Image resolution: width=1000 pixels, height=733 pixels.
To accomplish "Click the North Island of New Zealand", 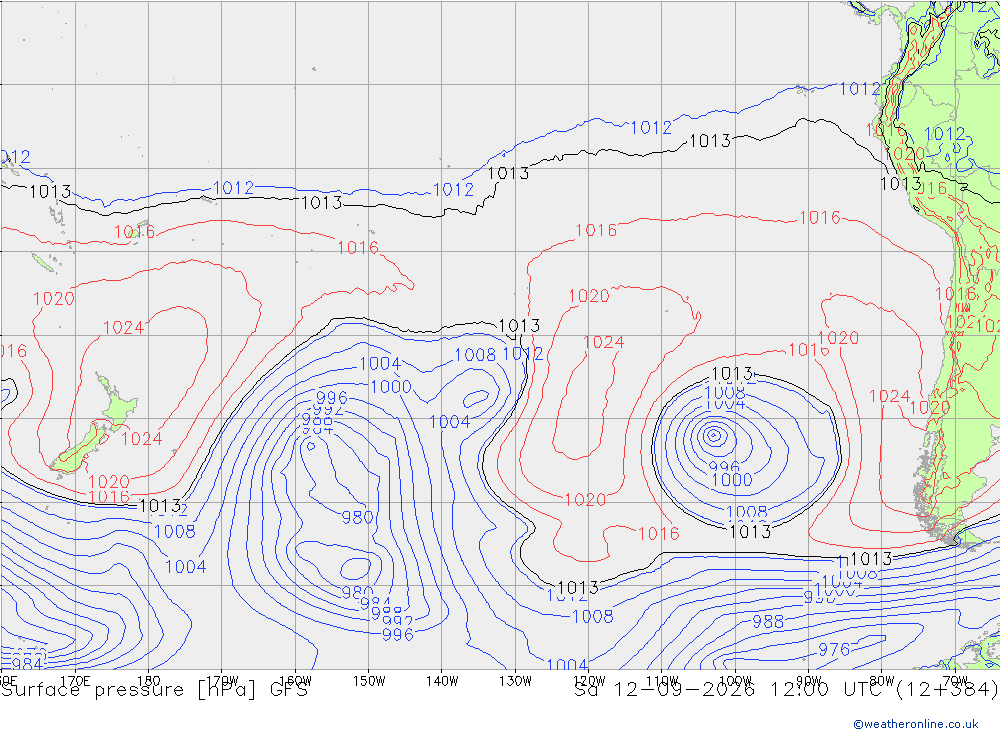I will tap(118, 403).
